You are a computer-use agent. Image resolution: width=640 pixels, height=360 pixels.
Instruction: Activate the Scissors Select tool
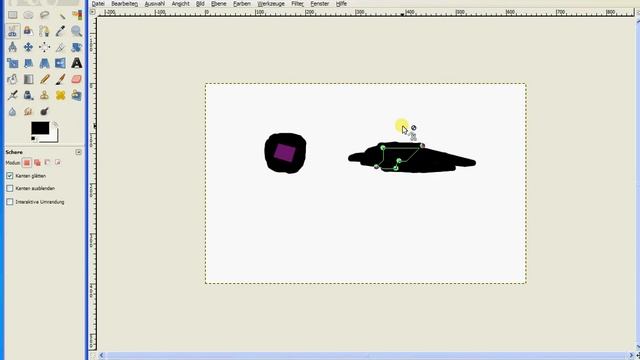[12, 31]
